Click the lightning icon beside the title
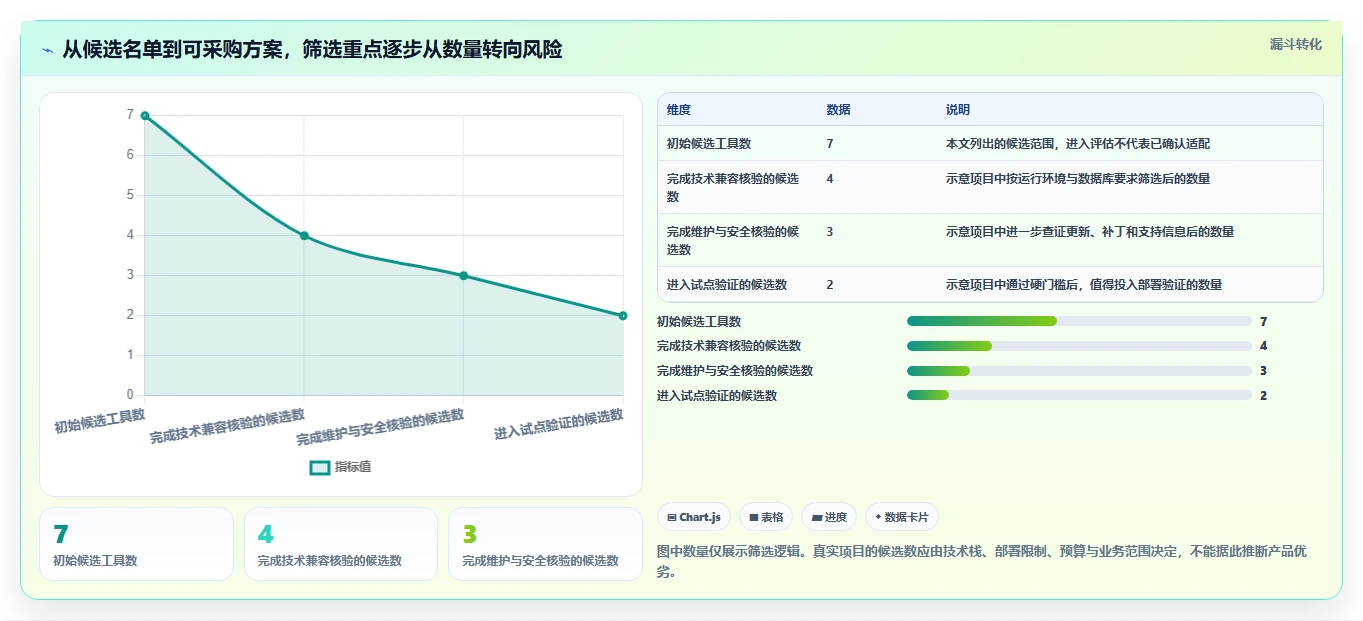The width and height of the screenshot is (1363, 621). point(48,50)
